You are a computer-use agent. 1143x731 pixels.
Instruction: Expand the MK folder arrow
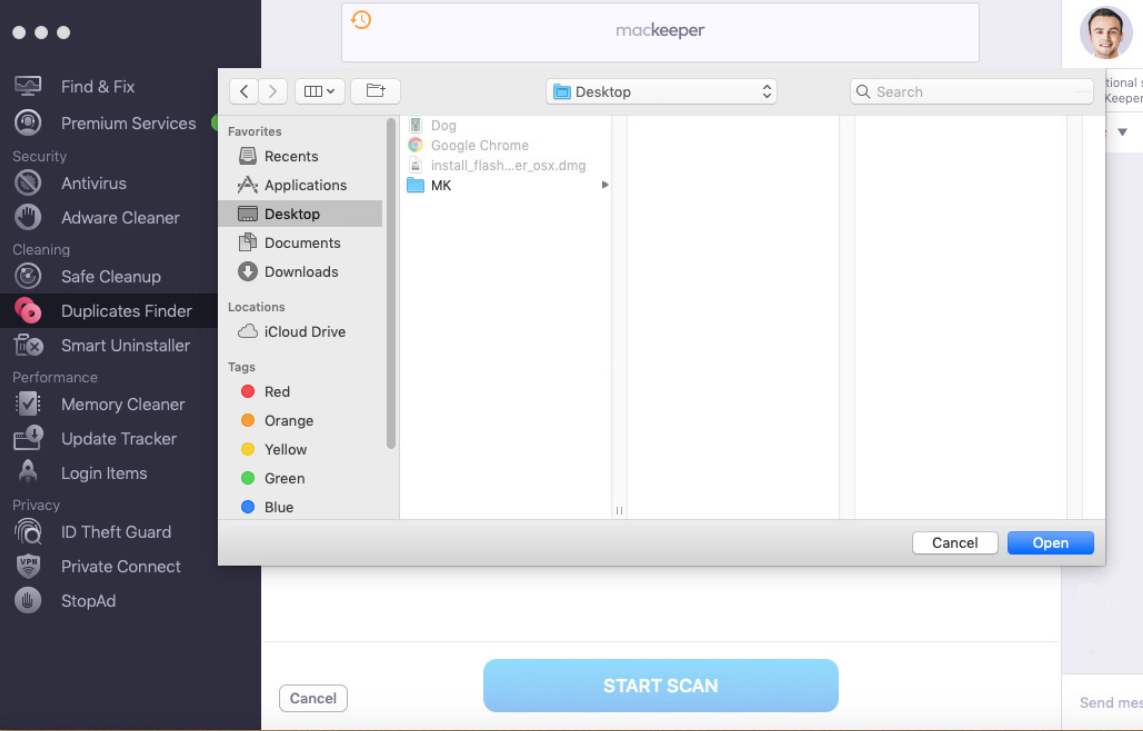(x=604, y=185)
